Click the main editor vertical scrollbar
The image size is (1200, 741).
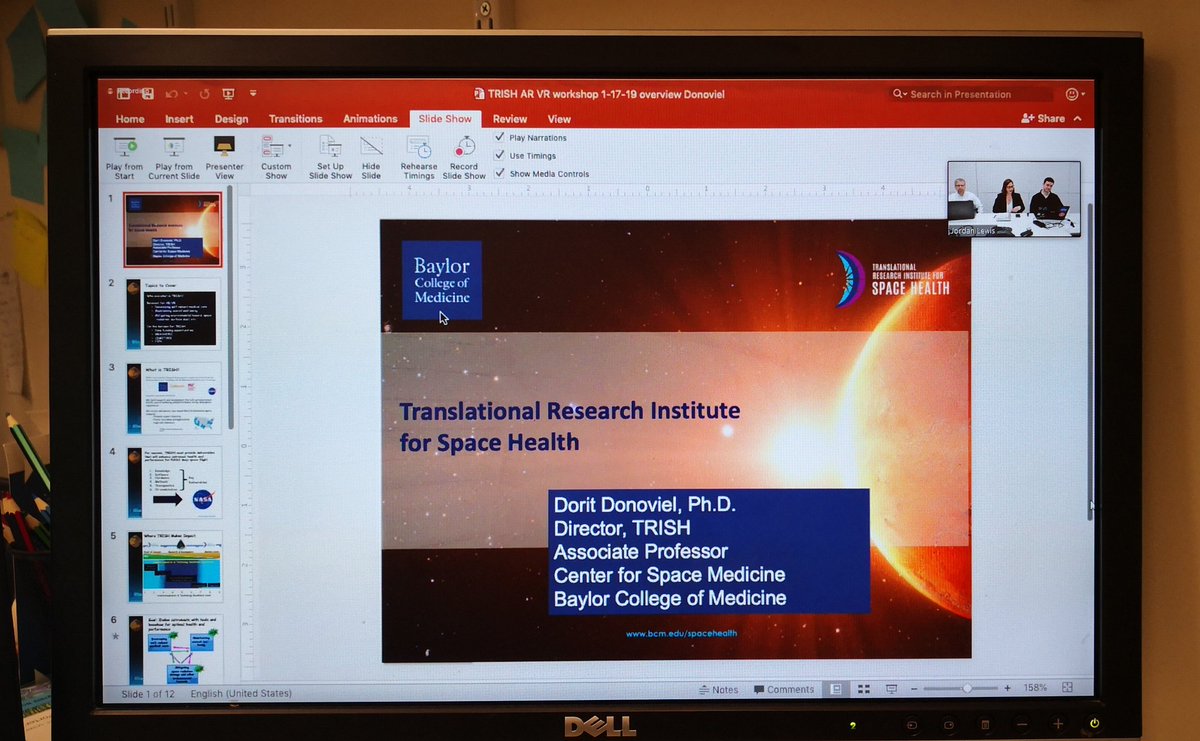point(1089,360)
